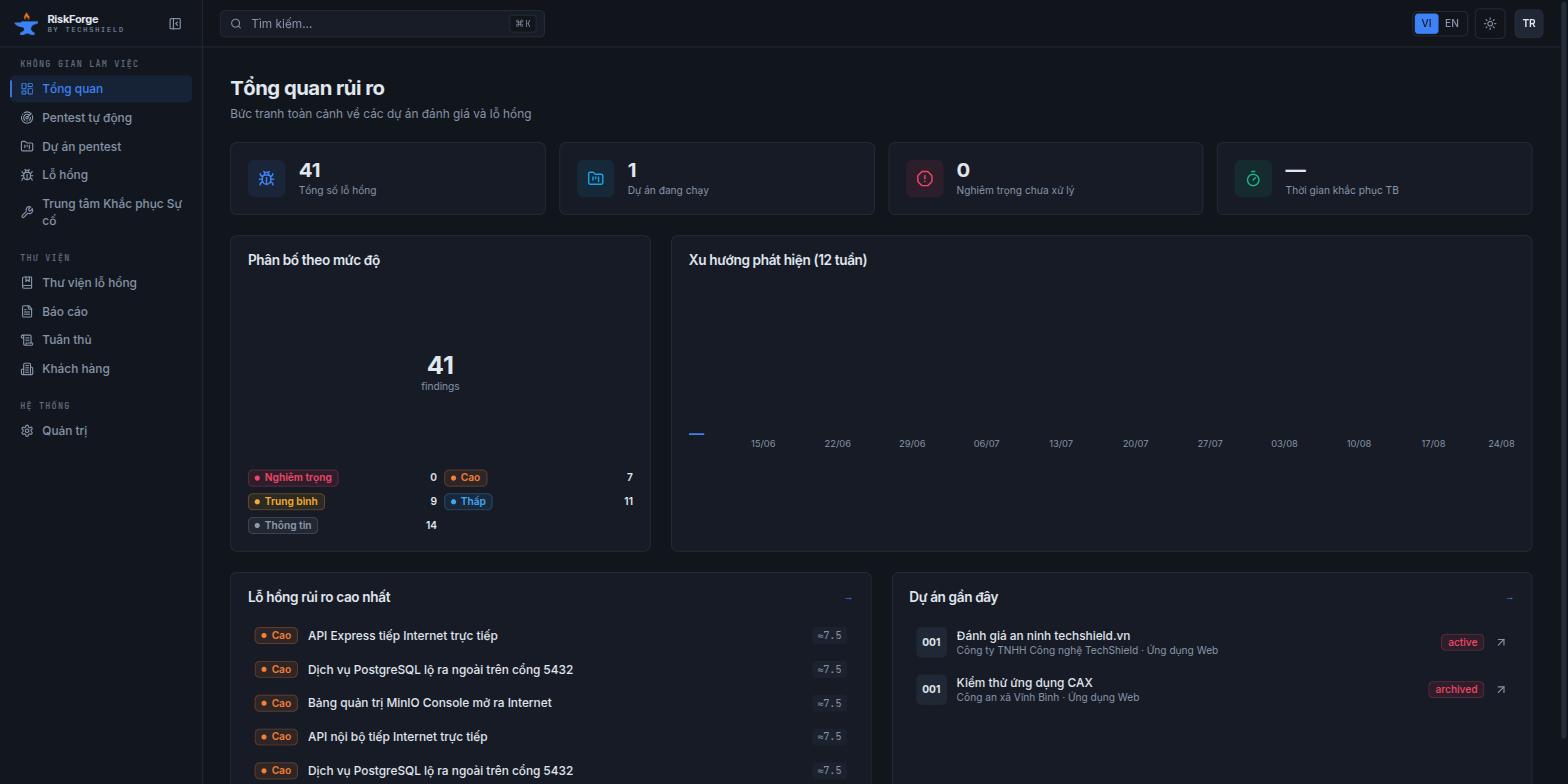The height and width of the screenshot is (784, 1568).
Task: Open Tuân thủ compliance page
Action: [101, 340]
